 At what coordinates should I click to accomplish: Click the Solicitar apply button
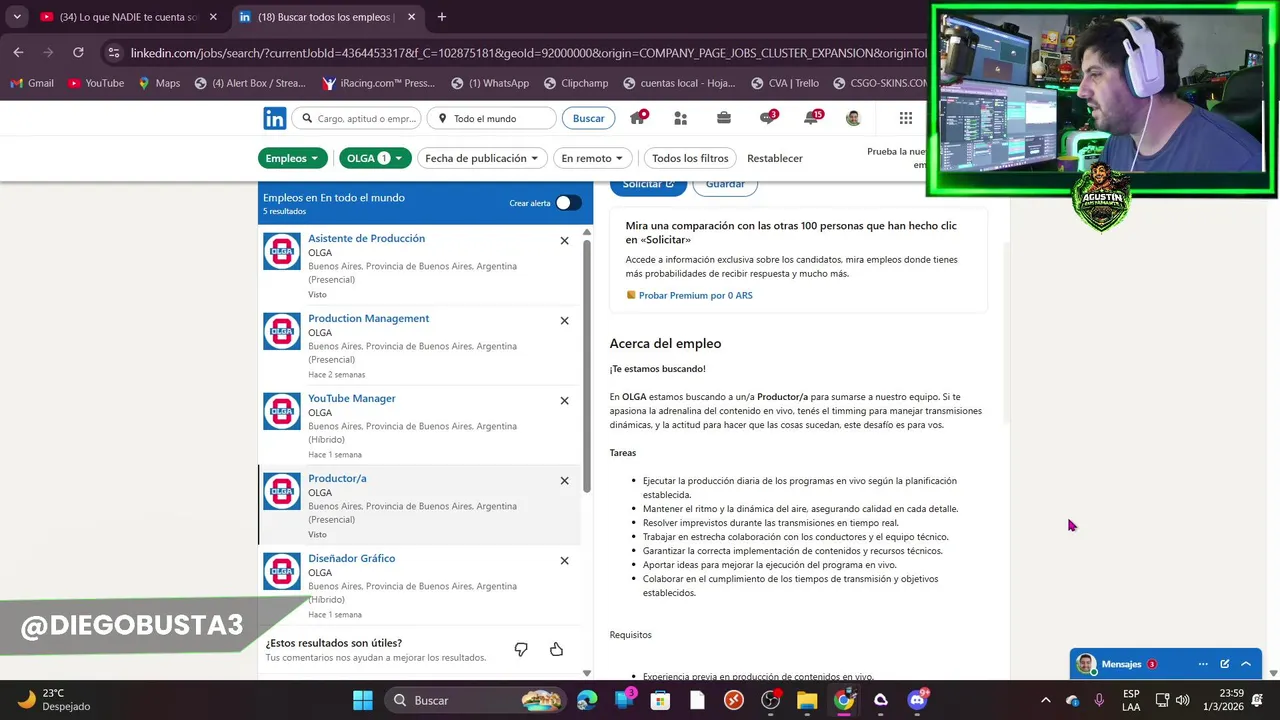[648, 185]
